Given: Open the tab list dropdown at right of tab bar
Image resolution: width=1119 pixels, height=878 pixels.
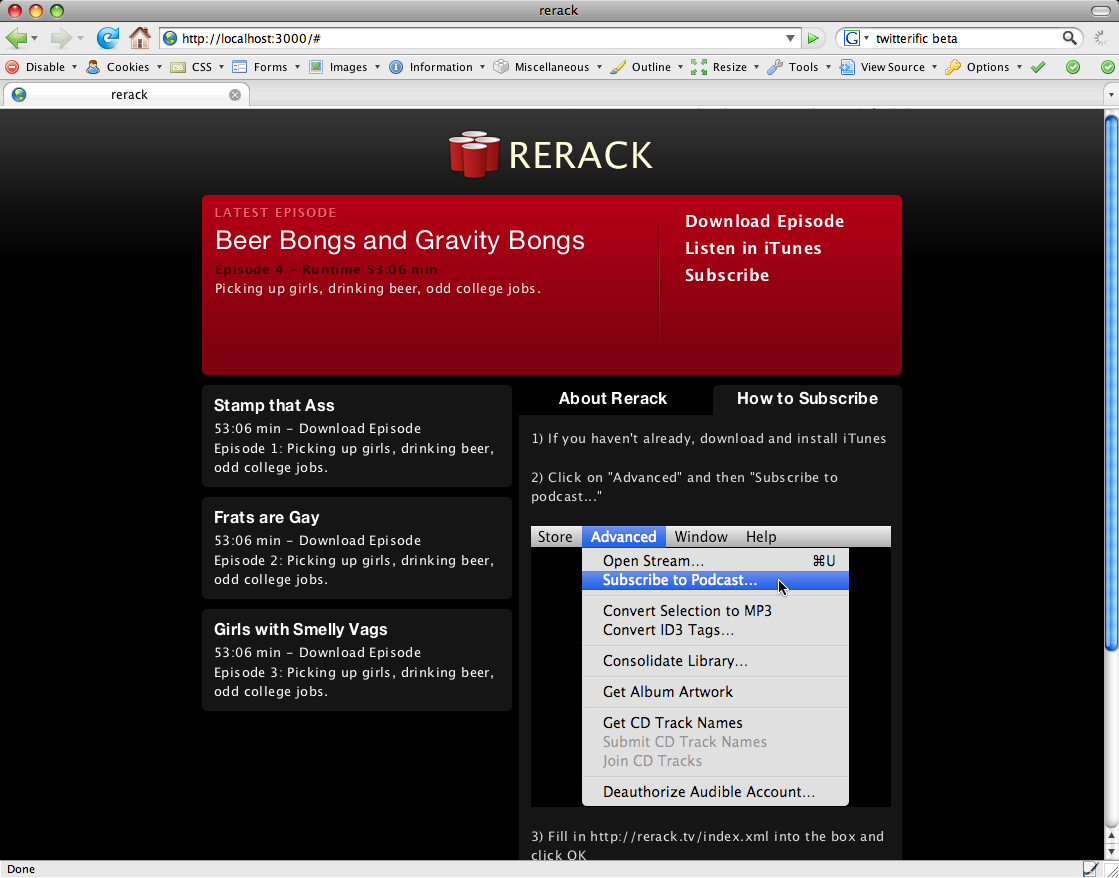Looking at the screenshot, I should tap(1110, 94).
